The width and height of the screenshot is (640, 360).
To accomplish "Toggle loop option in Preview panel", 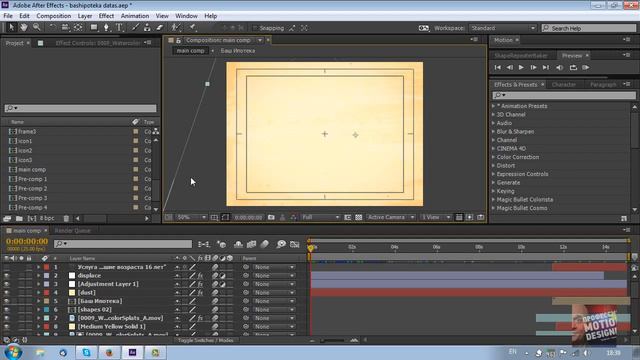I will [x=573, y=67].
